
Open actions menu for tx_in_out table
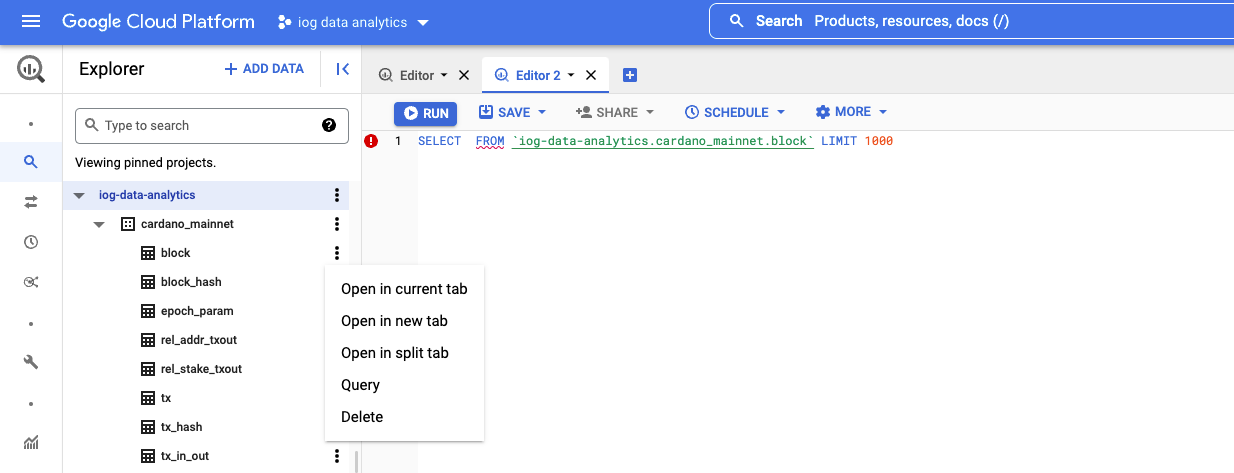point(337,456)
